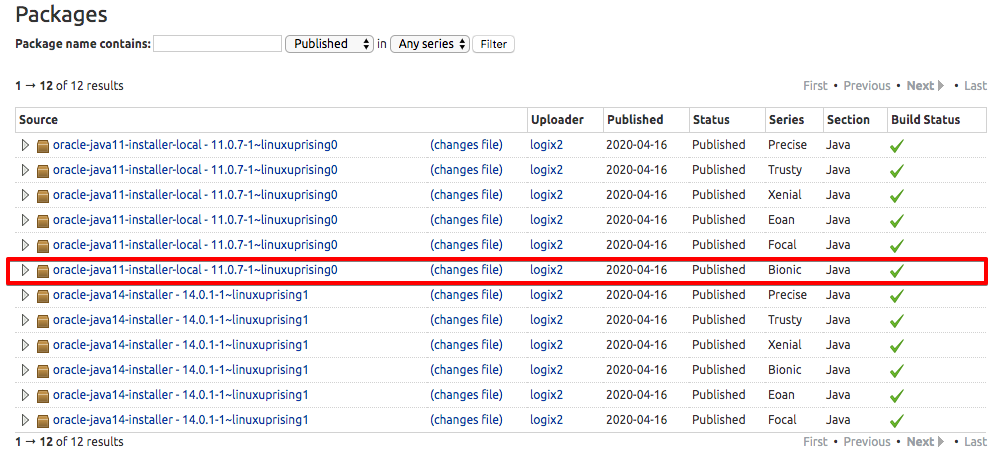Click build checkmark for Trusty java14 row

coord(896,321)
